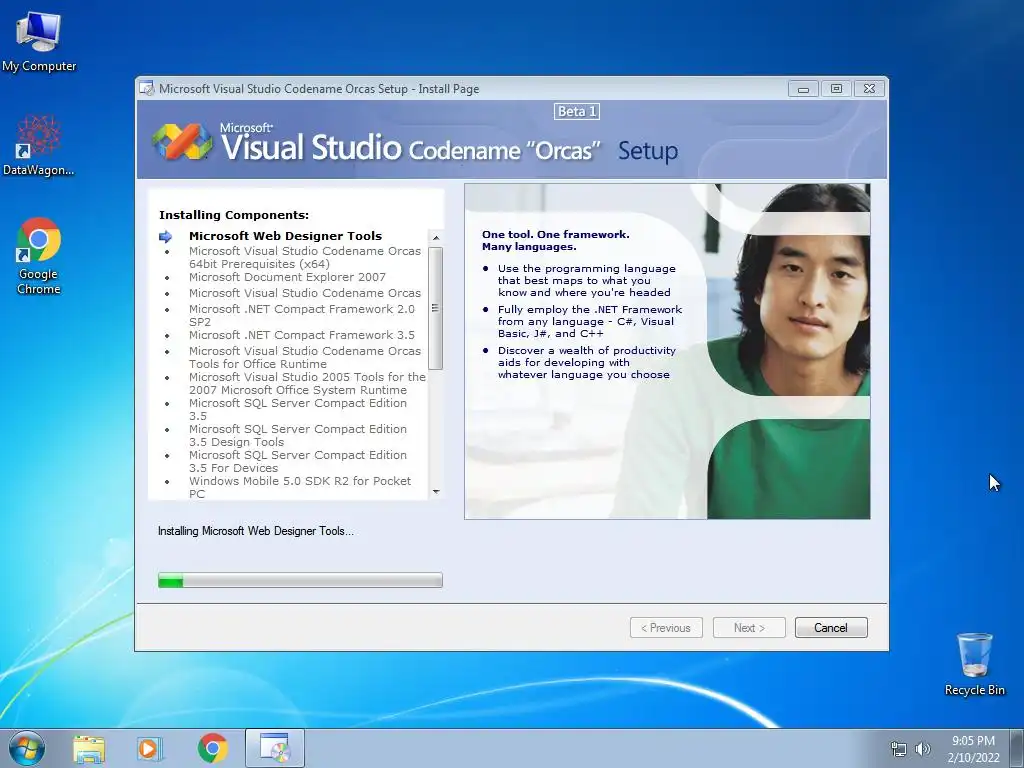1024x768 pixels.
Task: Click the Cancel button
Action: coord(831,628)
